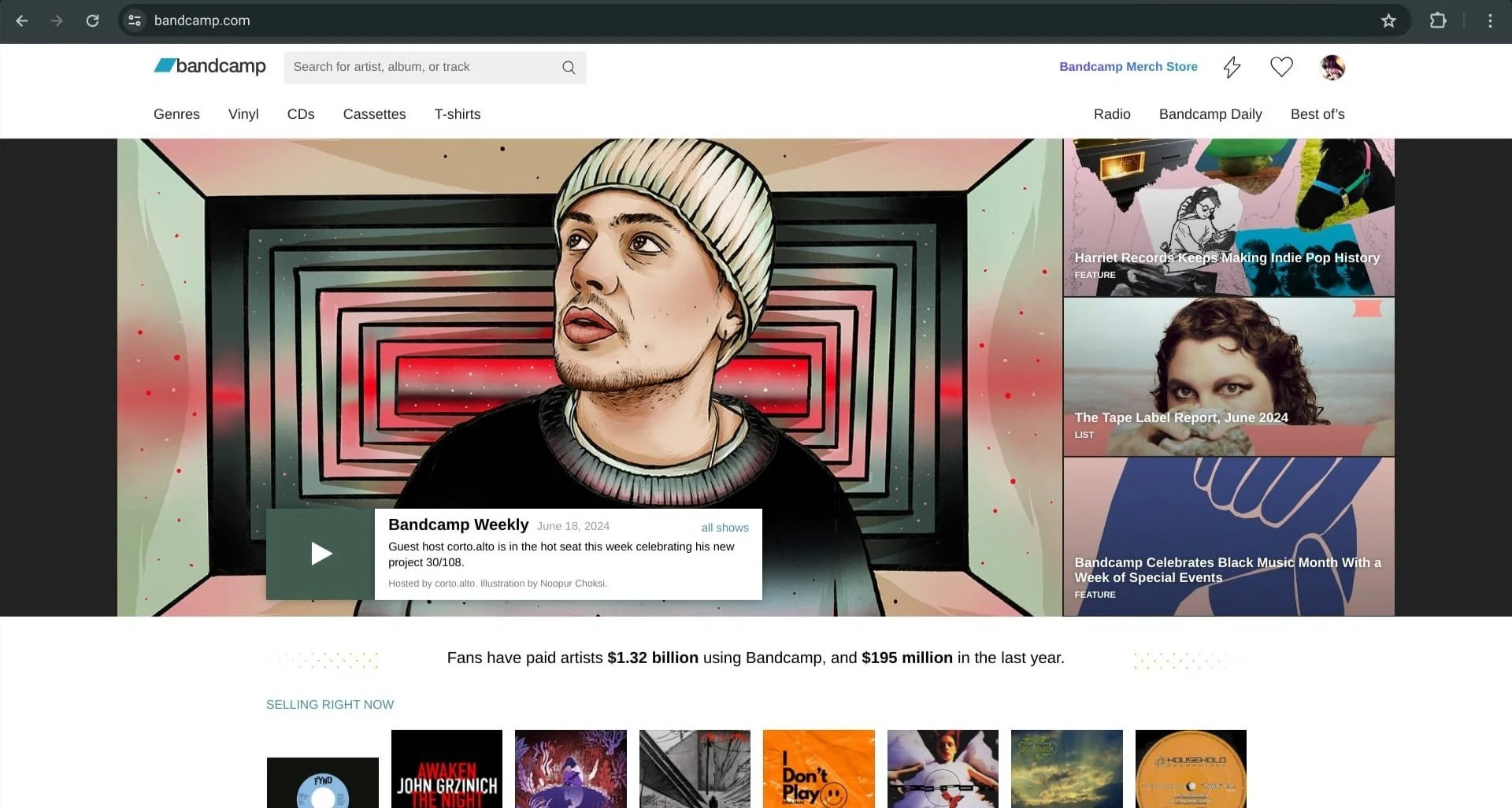Open the Chrome three-dot menu
The height and width of the screenshot is (808, 1512).
click(x=1490, y=20)
